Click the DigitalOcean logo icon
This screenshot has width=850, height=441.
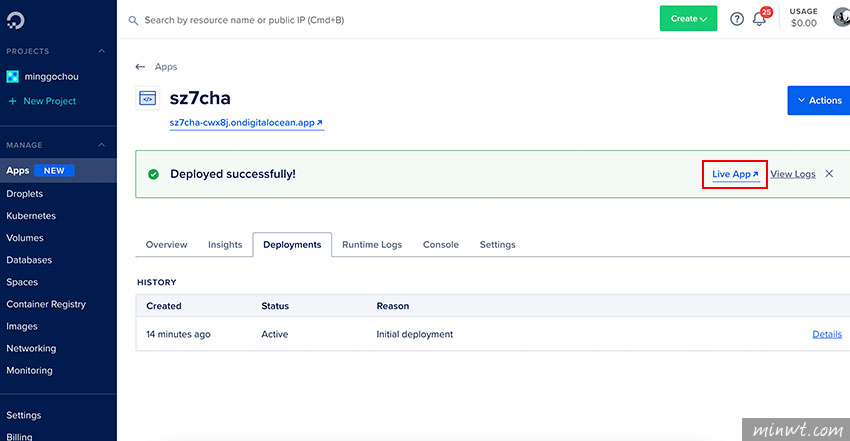pyautogui.click(x=16, y=21)
